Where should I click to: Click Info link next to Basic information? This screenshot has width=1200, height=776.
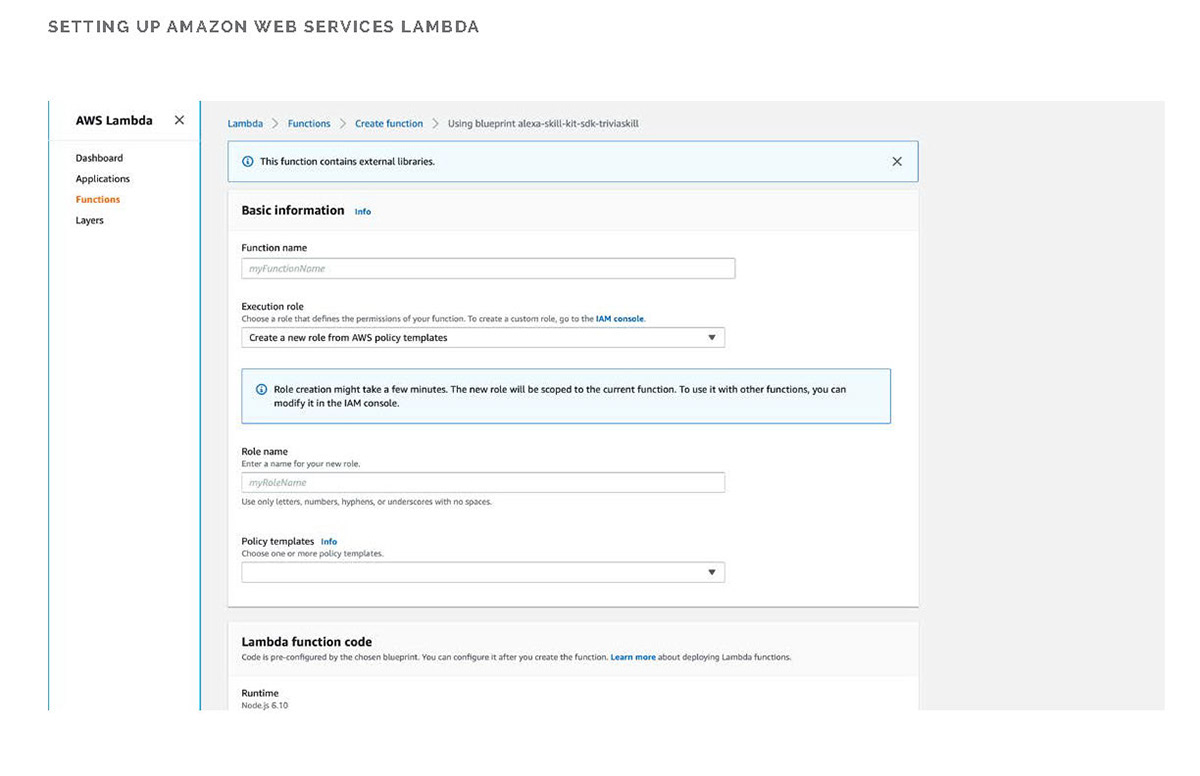click(x=363, y=212)
